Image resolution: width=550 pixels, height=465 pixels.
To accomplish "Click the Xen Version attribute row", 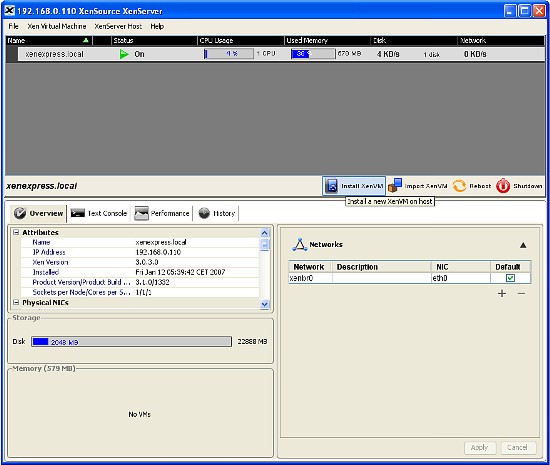I will (x=140, y=262).
